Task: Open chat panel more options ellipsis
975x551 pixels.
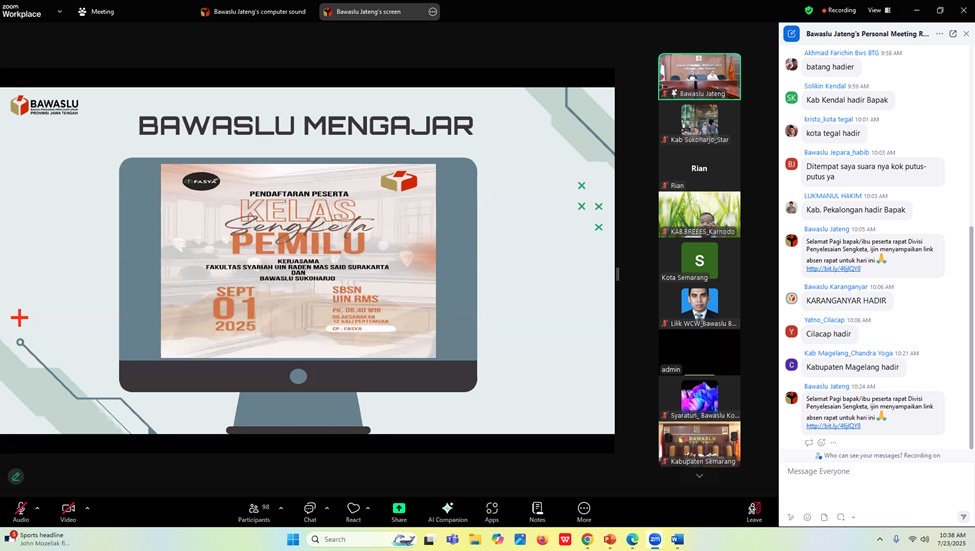Action: (940, 34)
